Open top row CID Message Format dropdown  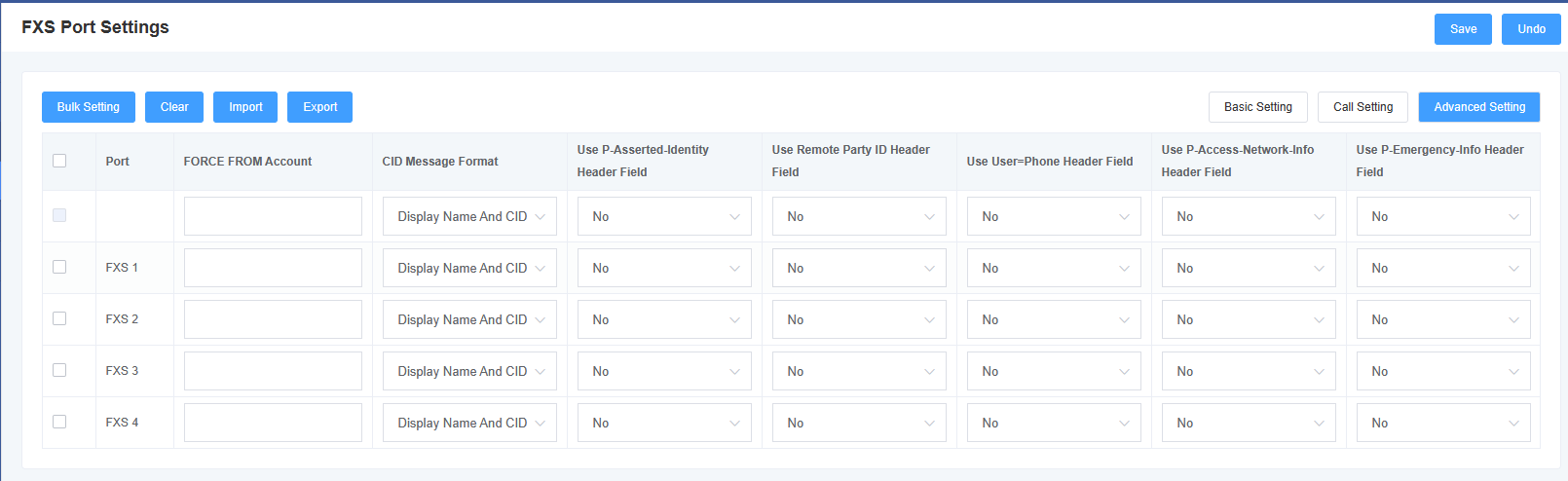[469, 216]
